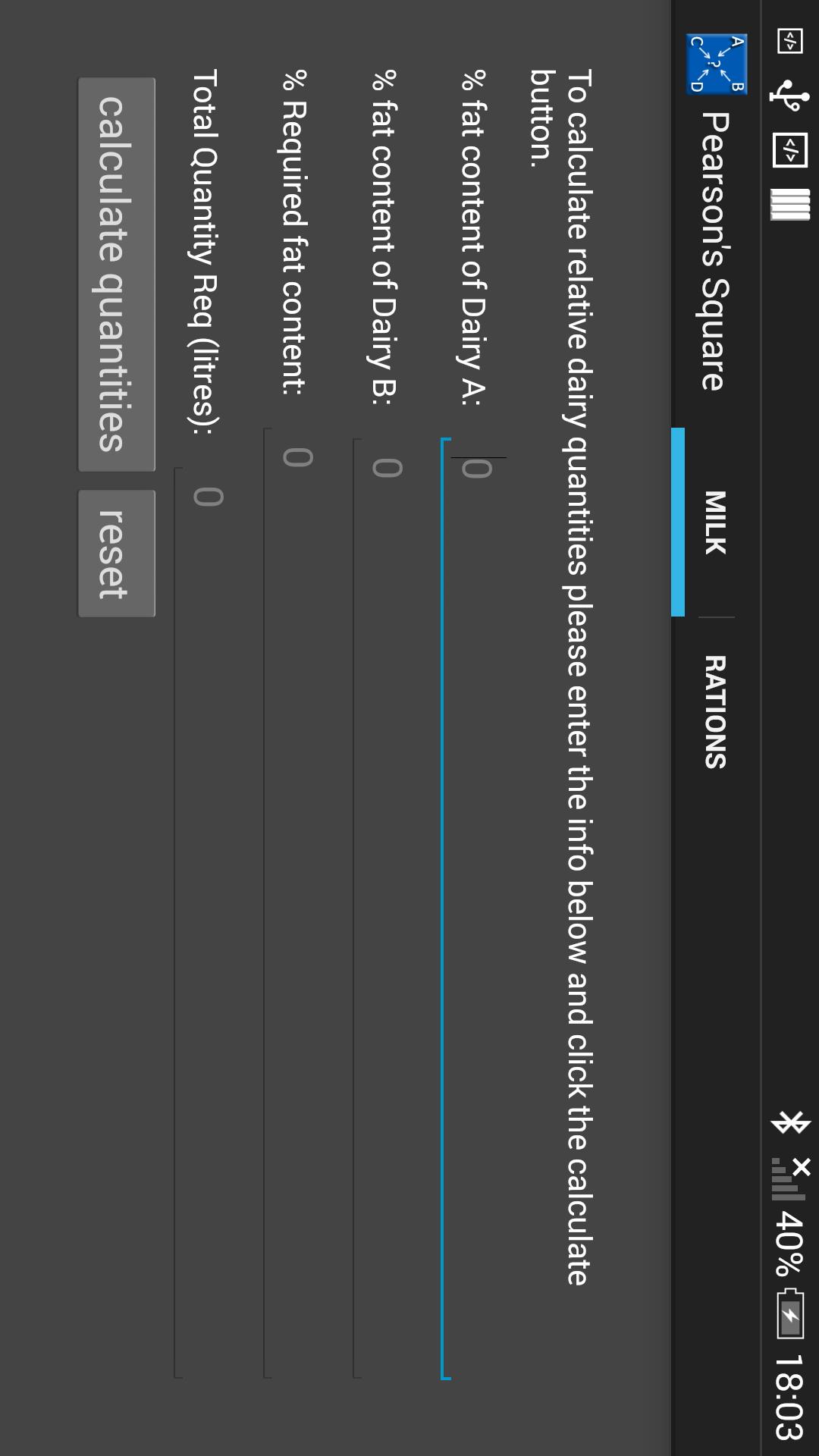The image size is (819, 1456).
Task: Tap the first developer code notification icon
Action: [790, 41]
